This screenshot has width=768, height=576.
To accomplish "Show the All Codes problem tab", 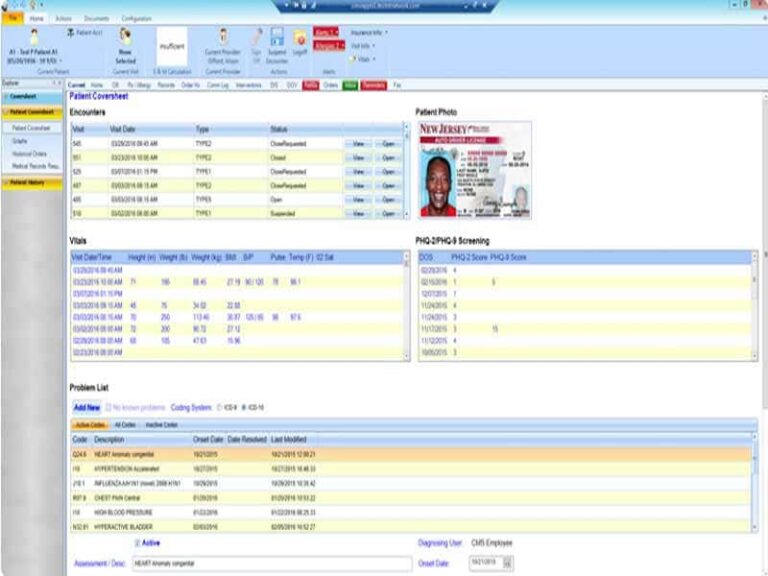I will [x=125, y=425].
